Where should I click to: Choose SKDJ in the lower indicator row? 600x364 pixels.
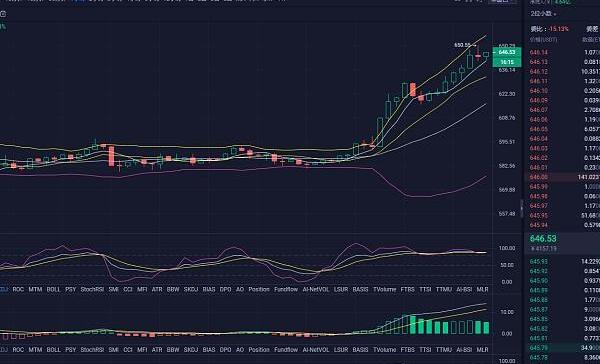(191, 349)
